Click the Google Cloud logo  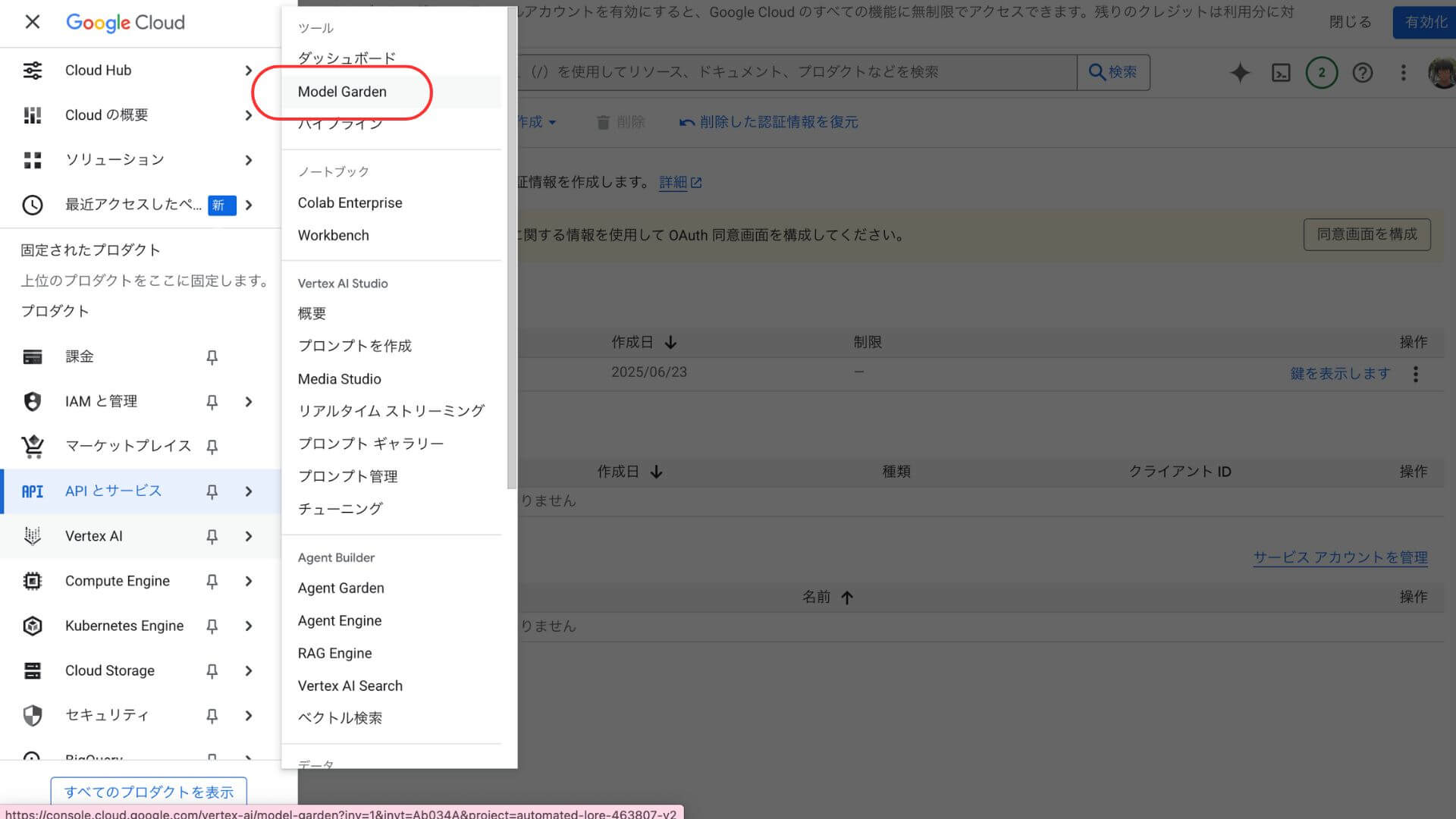[125, 23]
